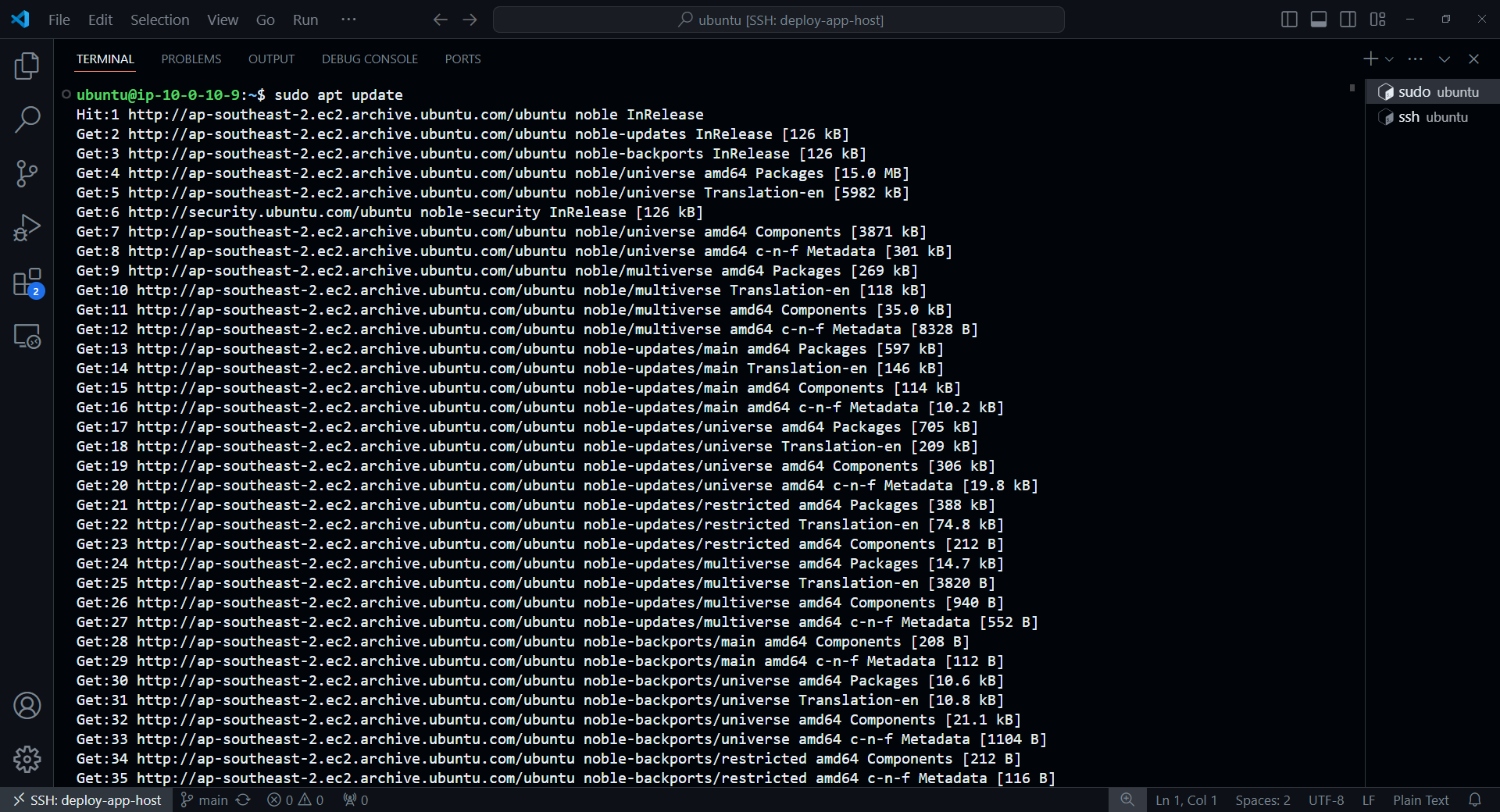Toggle the secondary side bar layout

tap(1348, 20)
